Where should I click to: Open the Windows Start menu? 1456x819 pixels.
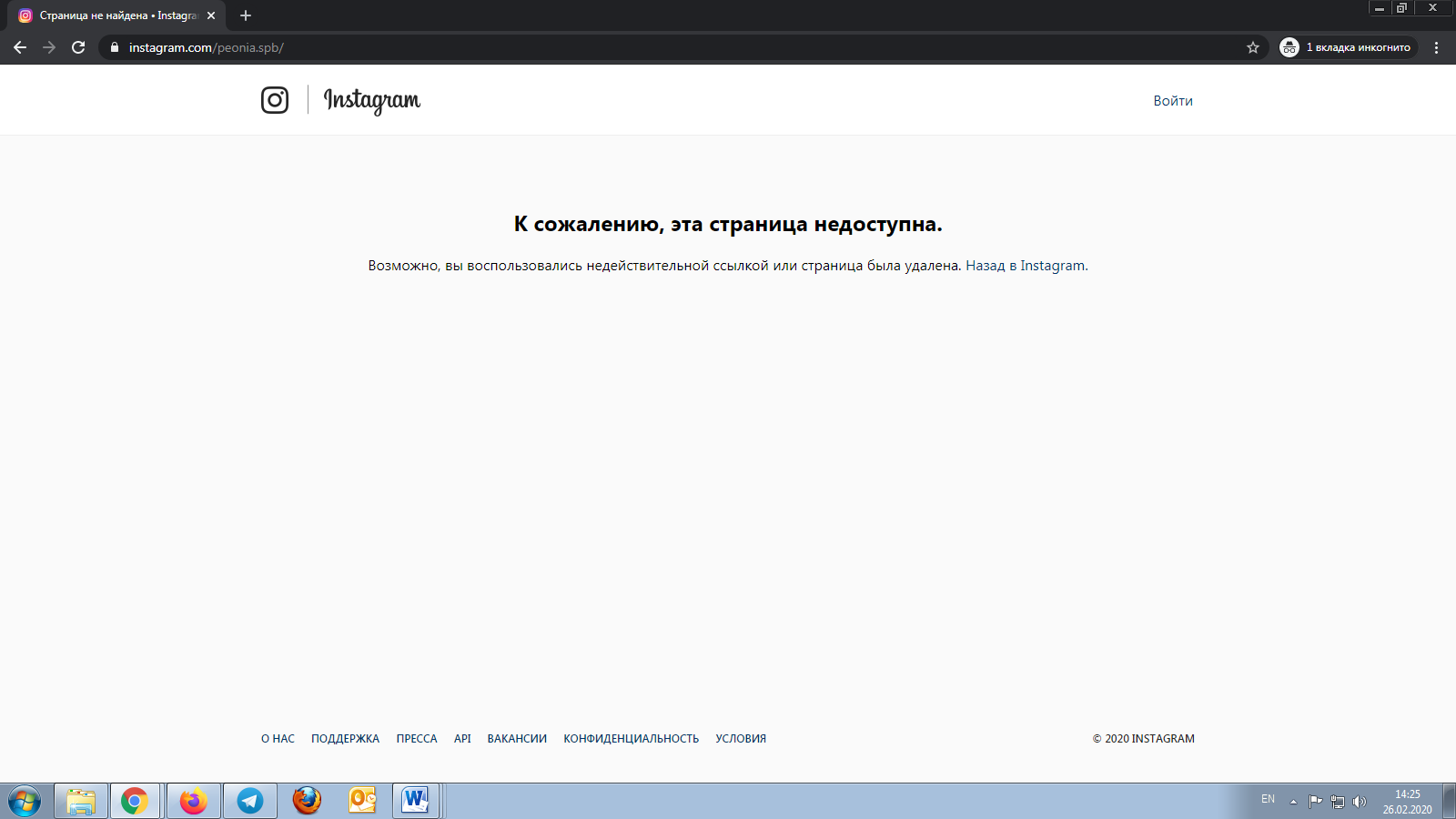coord(25,802)
